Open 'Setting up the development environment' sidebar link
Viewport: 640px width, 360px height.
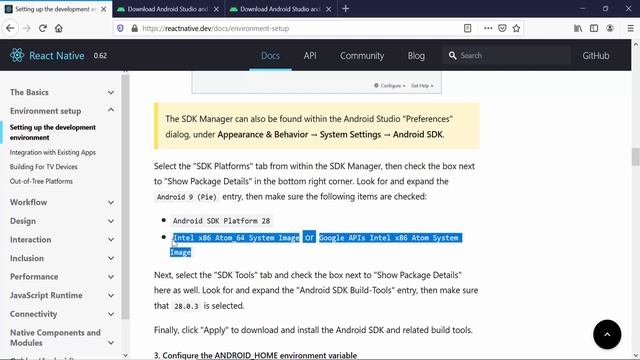click(53, 132)
